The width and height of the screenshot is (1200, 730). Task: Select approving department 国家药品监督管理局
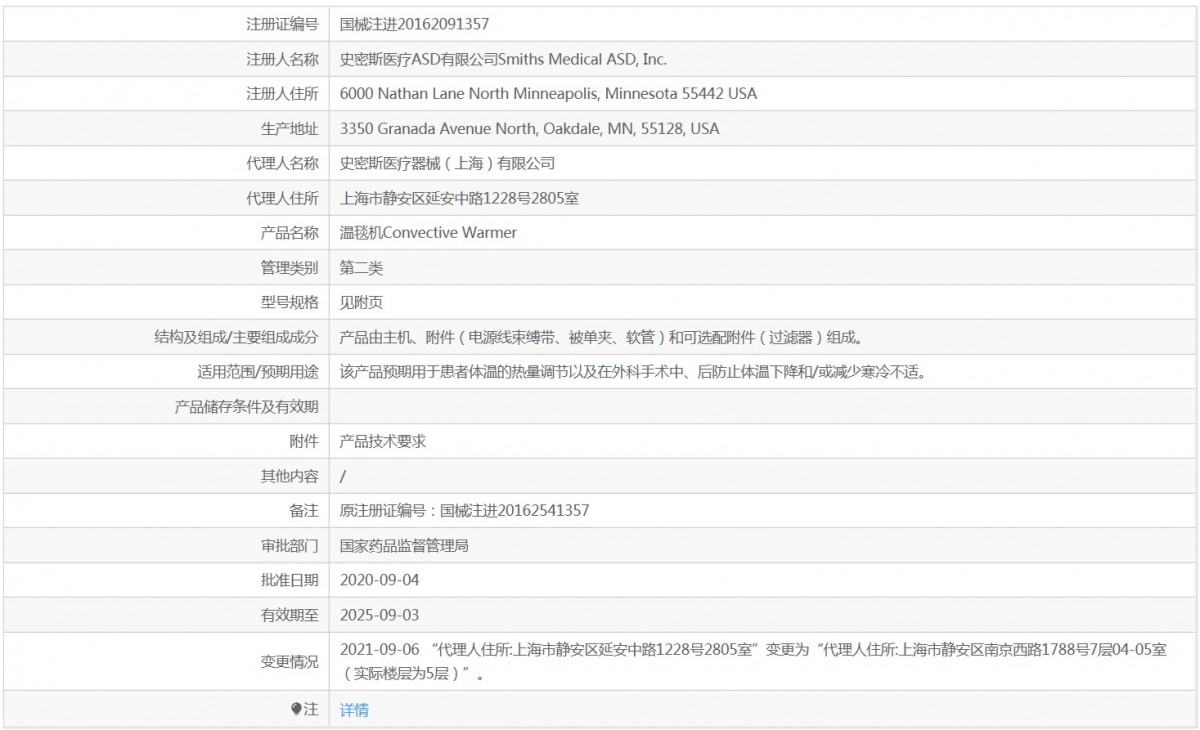pyautogui.click(x=405, y=546)
